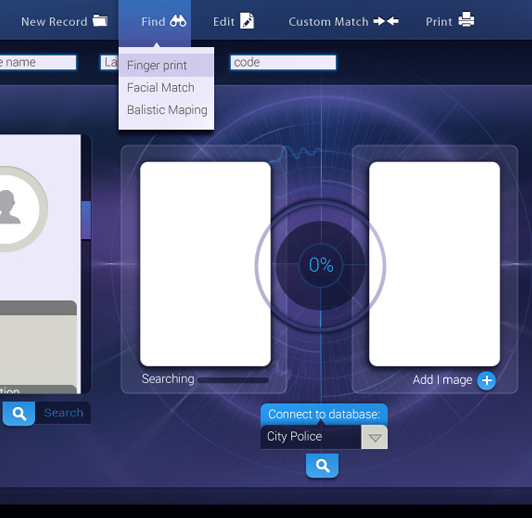Click the Searching progress bar
The height and width of the screenshot is (518, 532).
pyautogui.click(x=233, y=380)
